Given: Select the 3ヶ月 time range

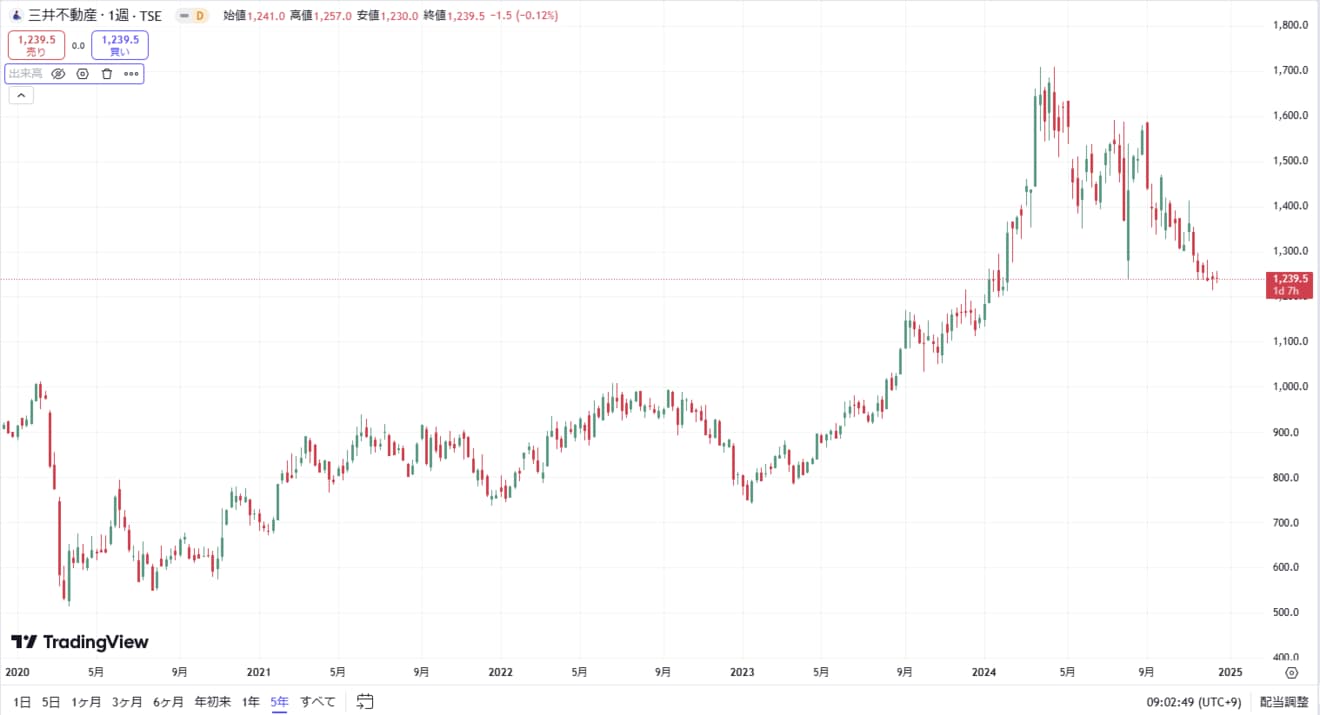Looking at the screenshot, I should point(126,702).
